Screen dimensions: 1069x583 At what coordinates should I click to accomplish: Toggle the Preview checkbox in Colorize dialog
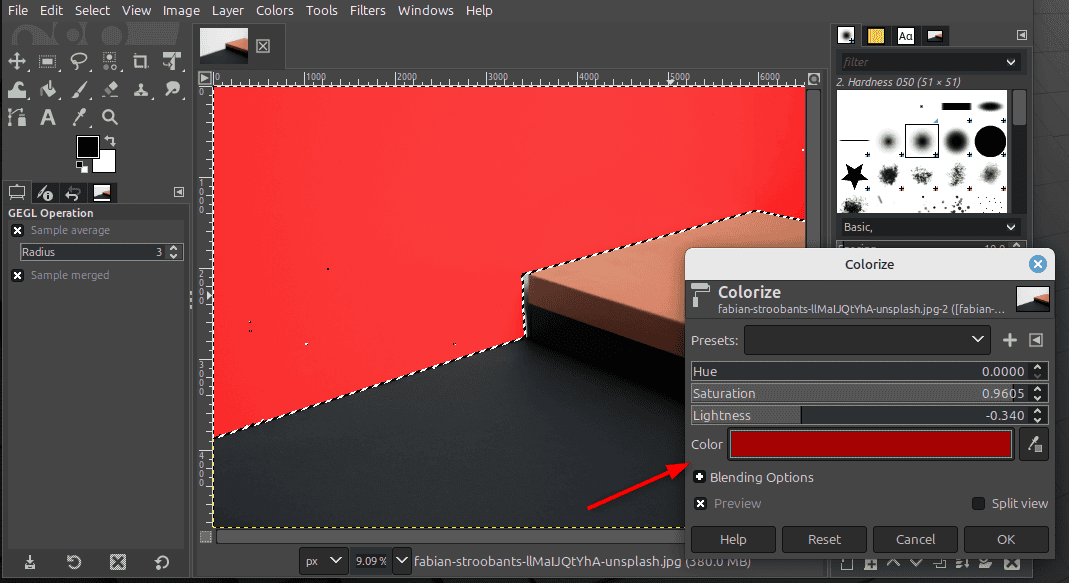pyautogui.click(x=698, y=503)
